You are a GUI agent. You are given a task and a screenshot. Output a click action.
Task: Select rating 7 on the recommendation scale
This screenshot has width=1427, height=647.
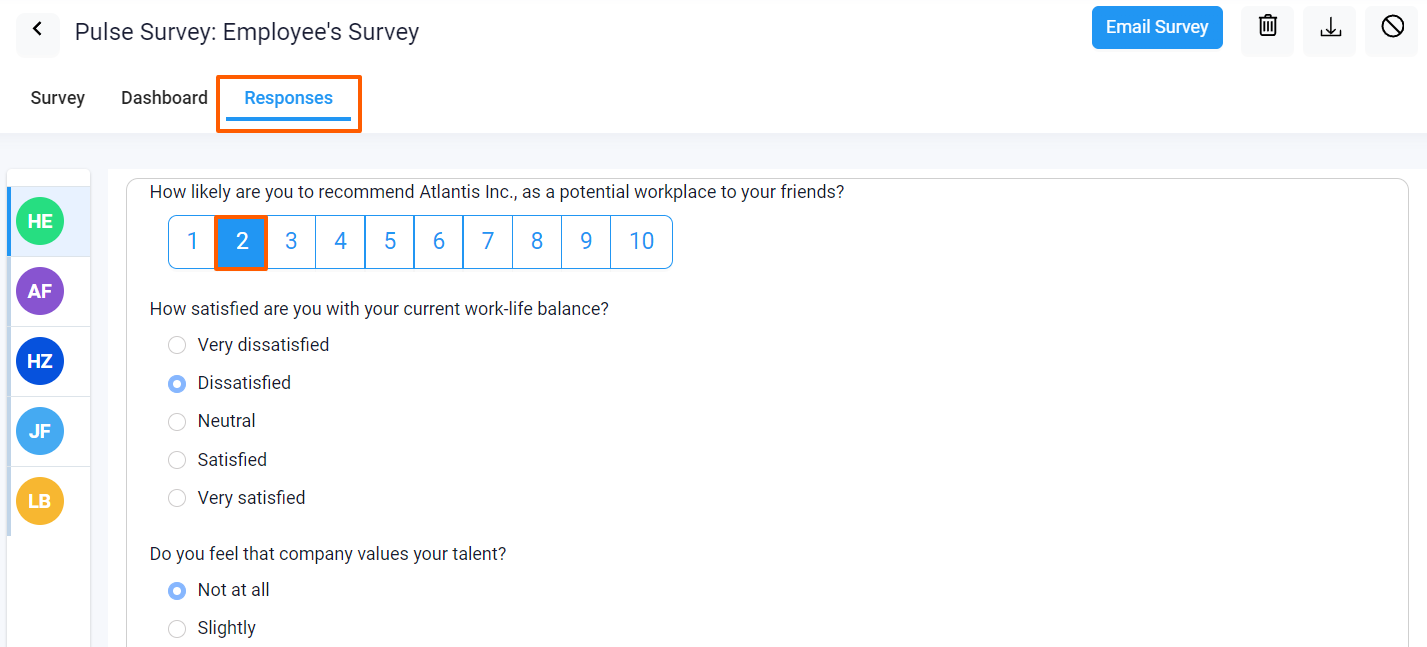pos(487,241)
